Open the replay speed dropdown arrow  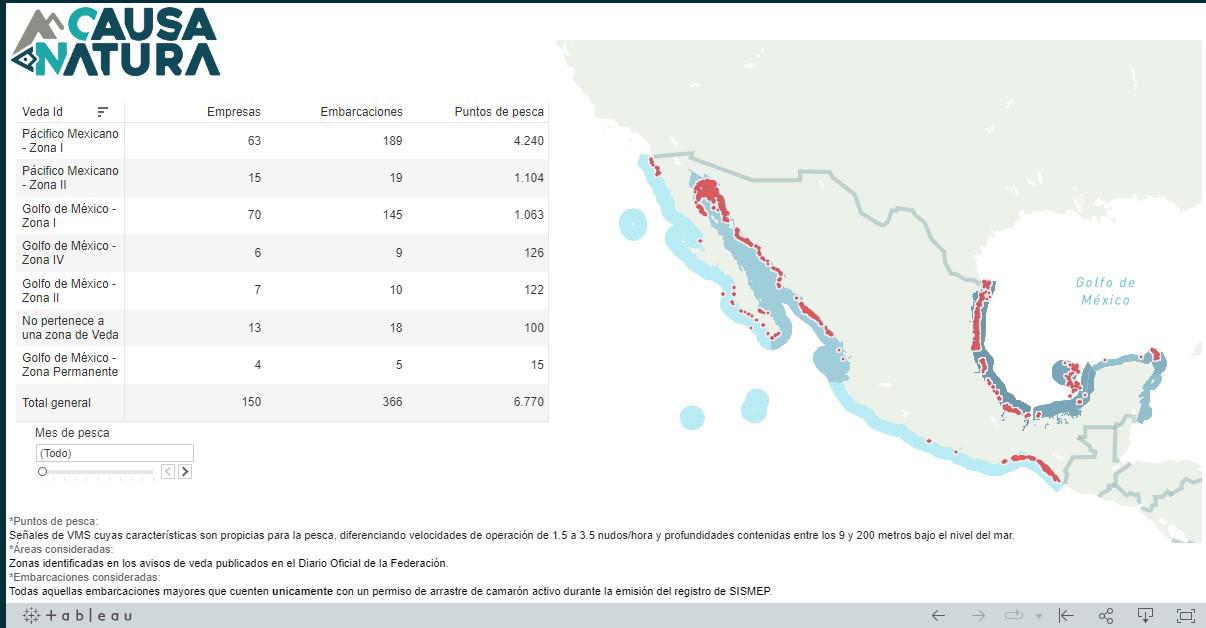pyautogui.click(x=1039, y=617)
